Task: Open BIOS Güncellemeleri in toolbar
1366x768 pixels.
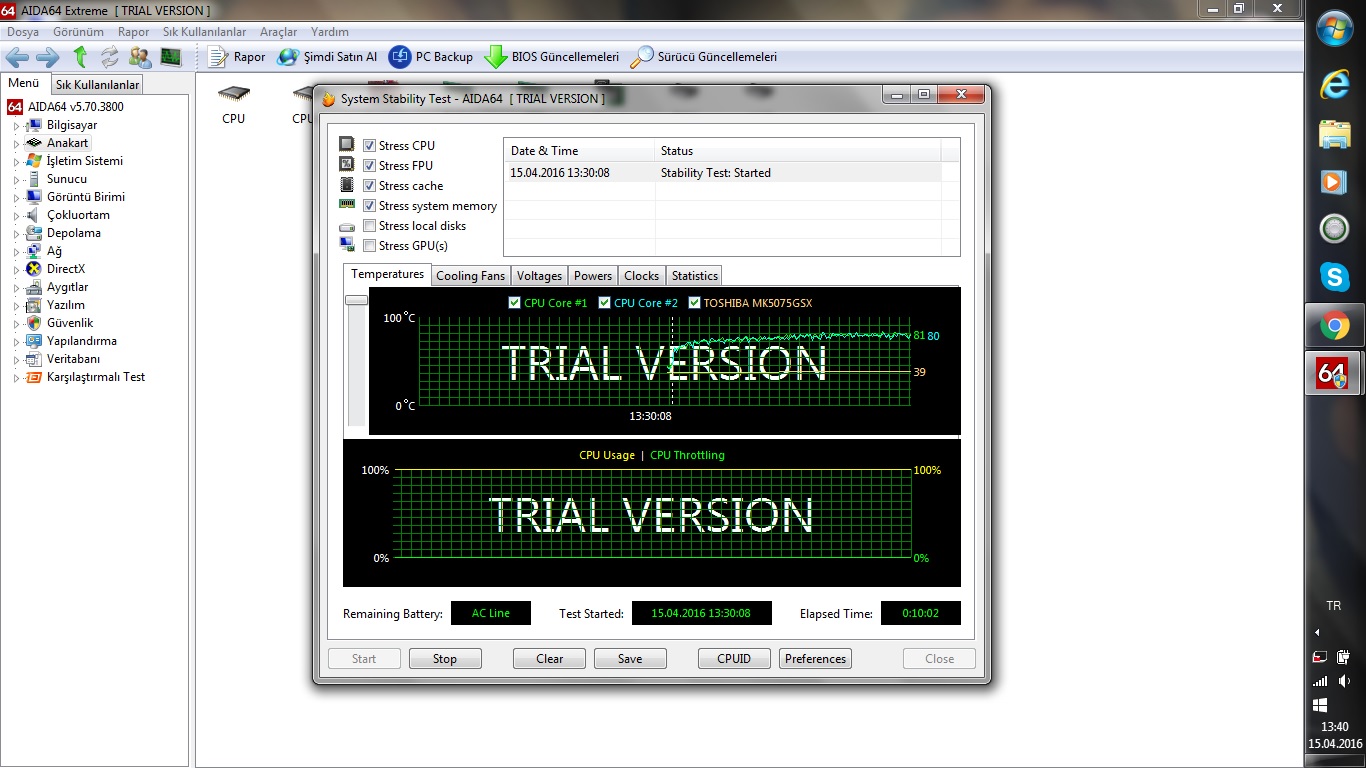Action: point(552,57)
